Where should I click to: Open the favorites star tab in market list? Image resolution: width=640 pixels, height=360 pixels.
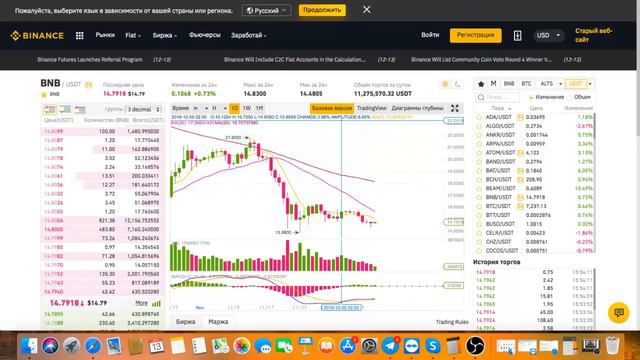[x=481, y=84]
